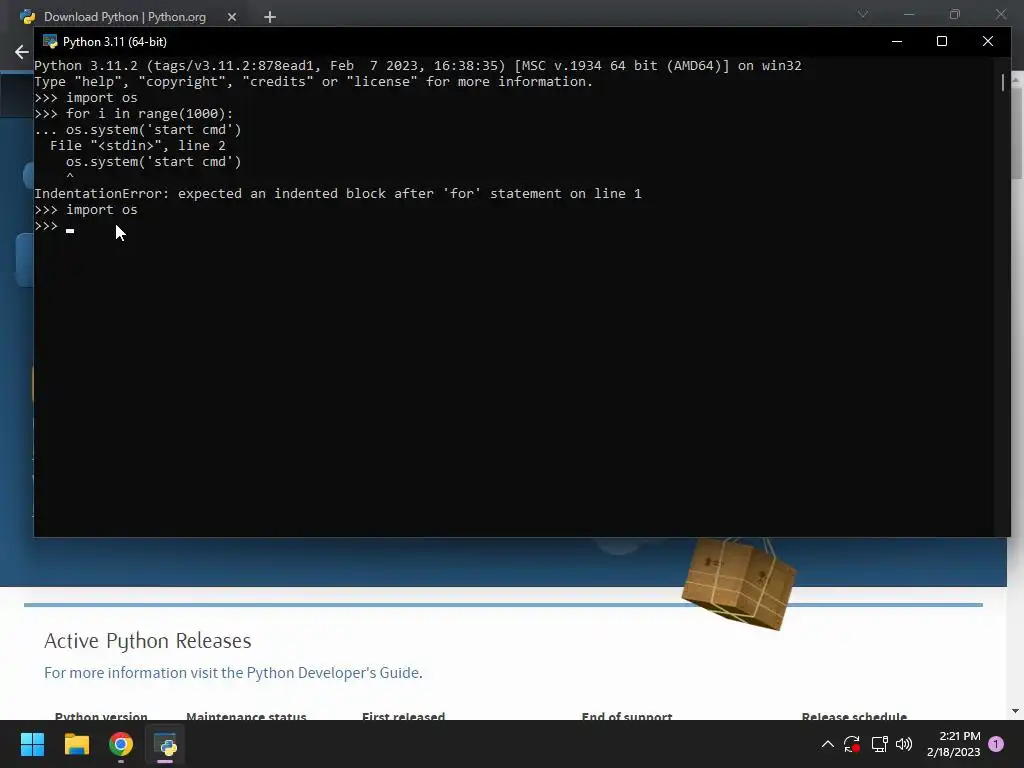Select the Python console taskbar icon
1024x768 pixels.
pyautogui.click(x=165, y=744)
